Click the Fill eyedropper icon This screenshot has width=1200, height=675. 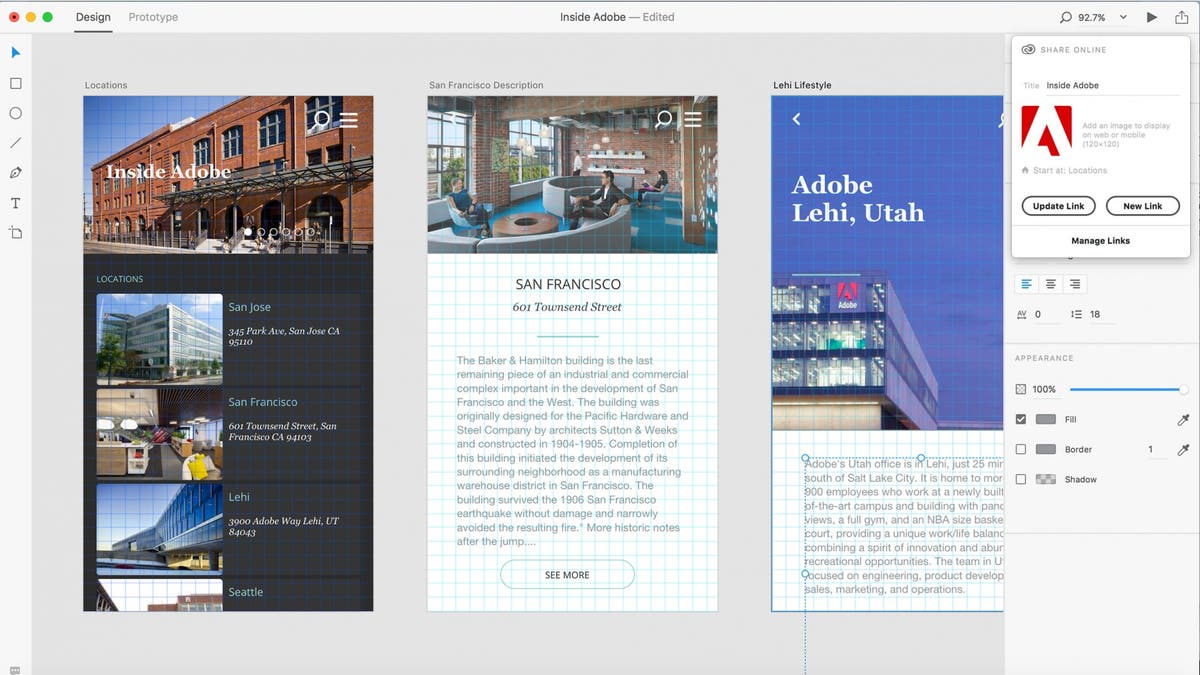[x=1183, y=419]
